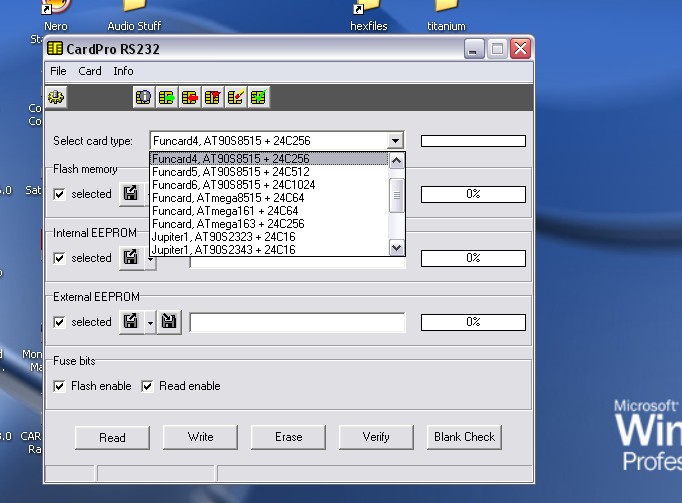Click the gear settings icon in toolbar

(x=57, y=97)
